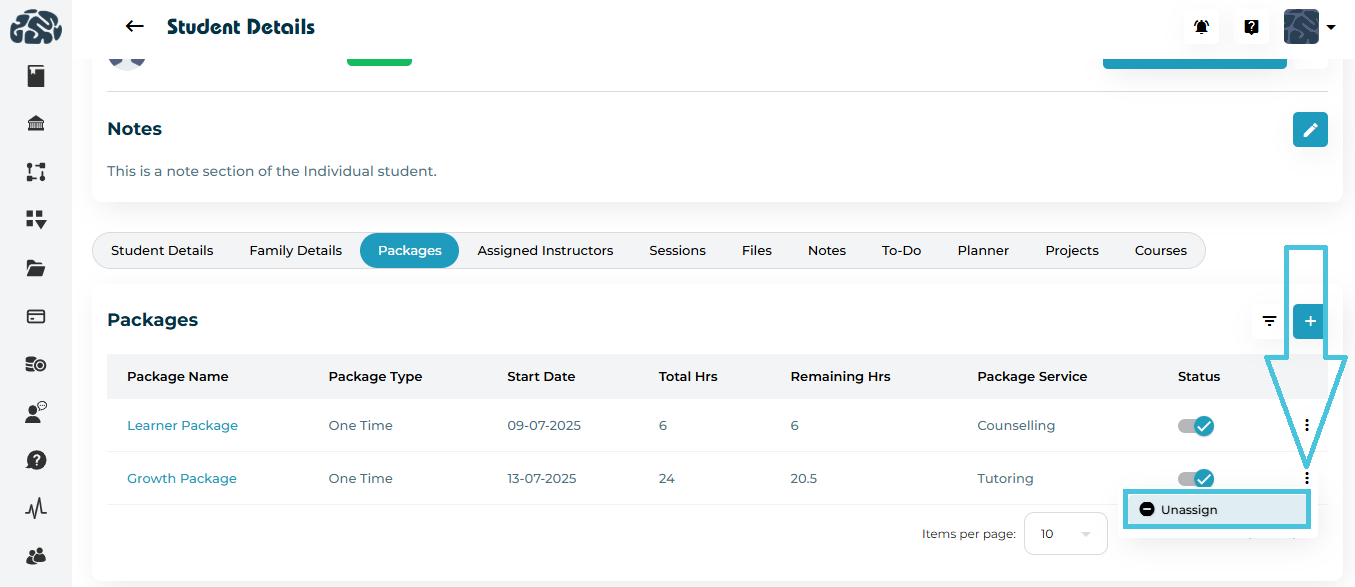Open the Learner Package link
Screen dimensions: 1355x587
pos(182,426)
